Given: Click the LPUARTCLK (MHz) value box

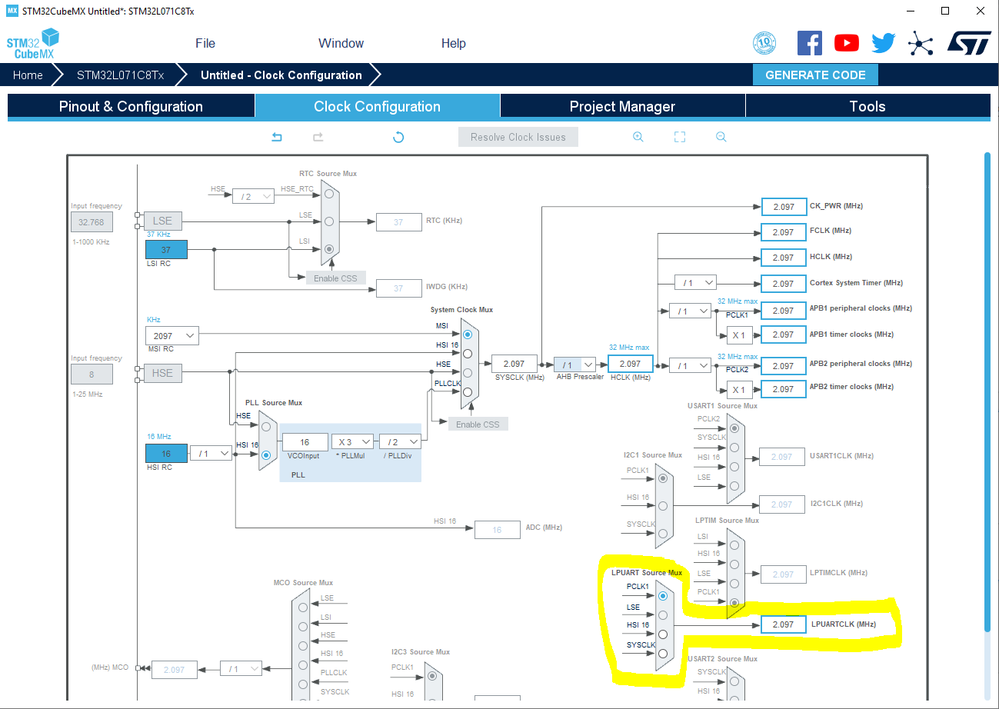Looking at the screenshot, I should [783, 624].
